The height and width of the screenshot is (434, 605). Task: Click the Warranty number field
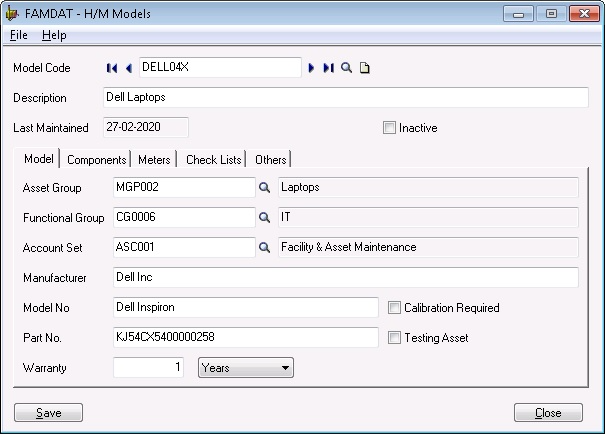click(x=149, y=367)
